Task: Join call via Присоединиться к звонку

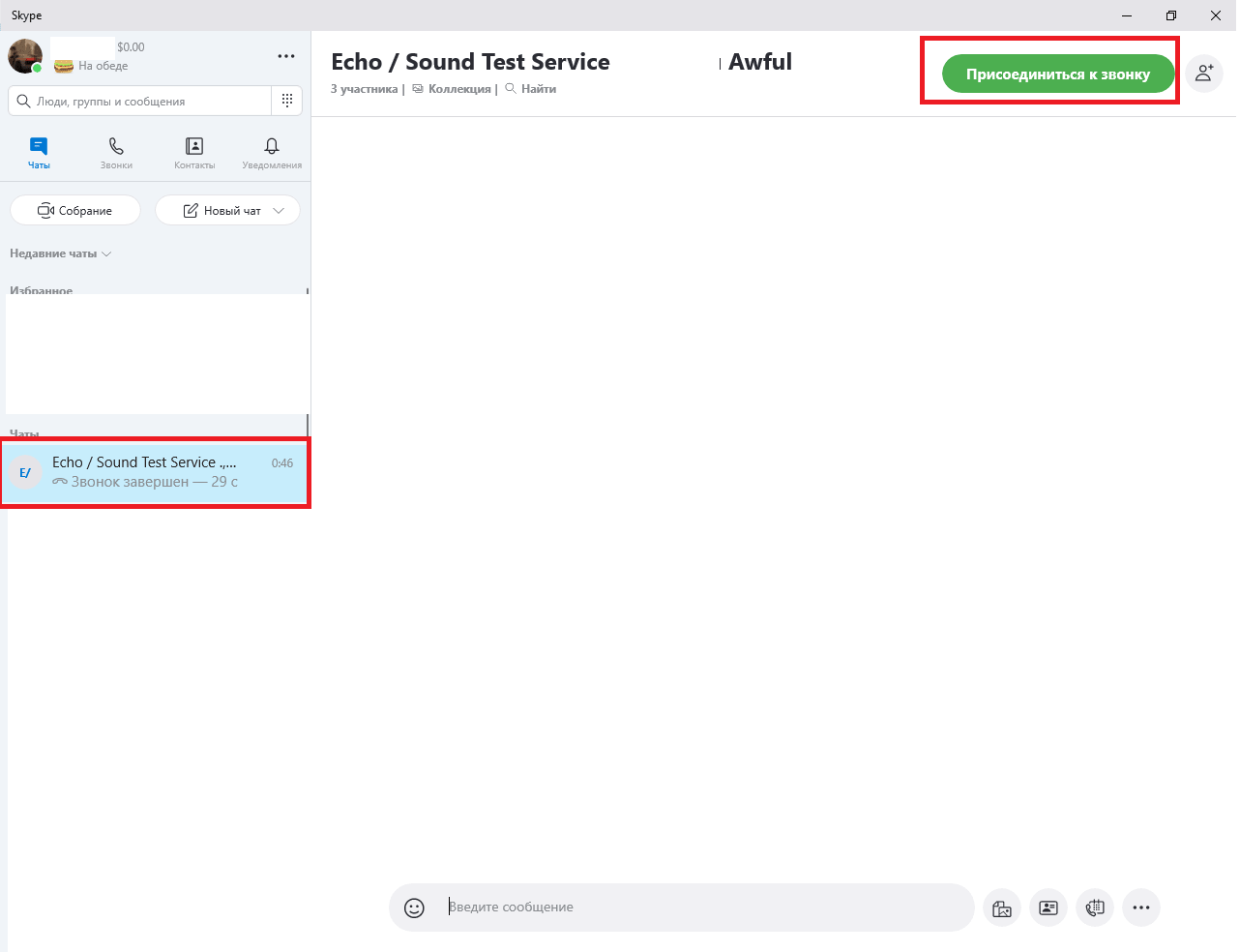Action: coord(1058,74)
